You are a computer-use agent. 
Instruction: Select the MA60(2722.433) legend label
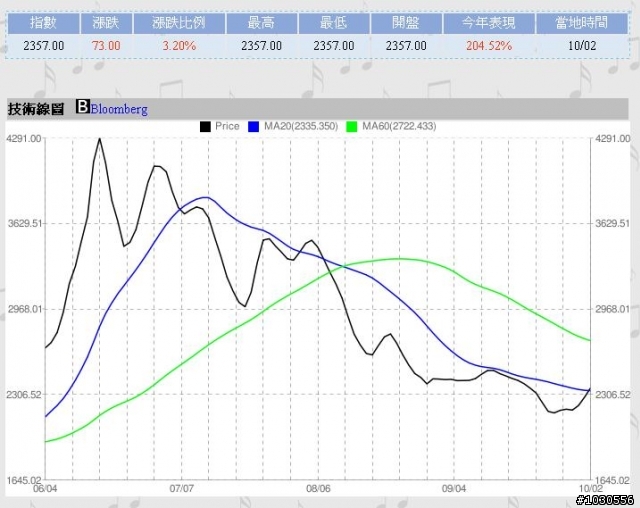tap(399, 126)
